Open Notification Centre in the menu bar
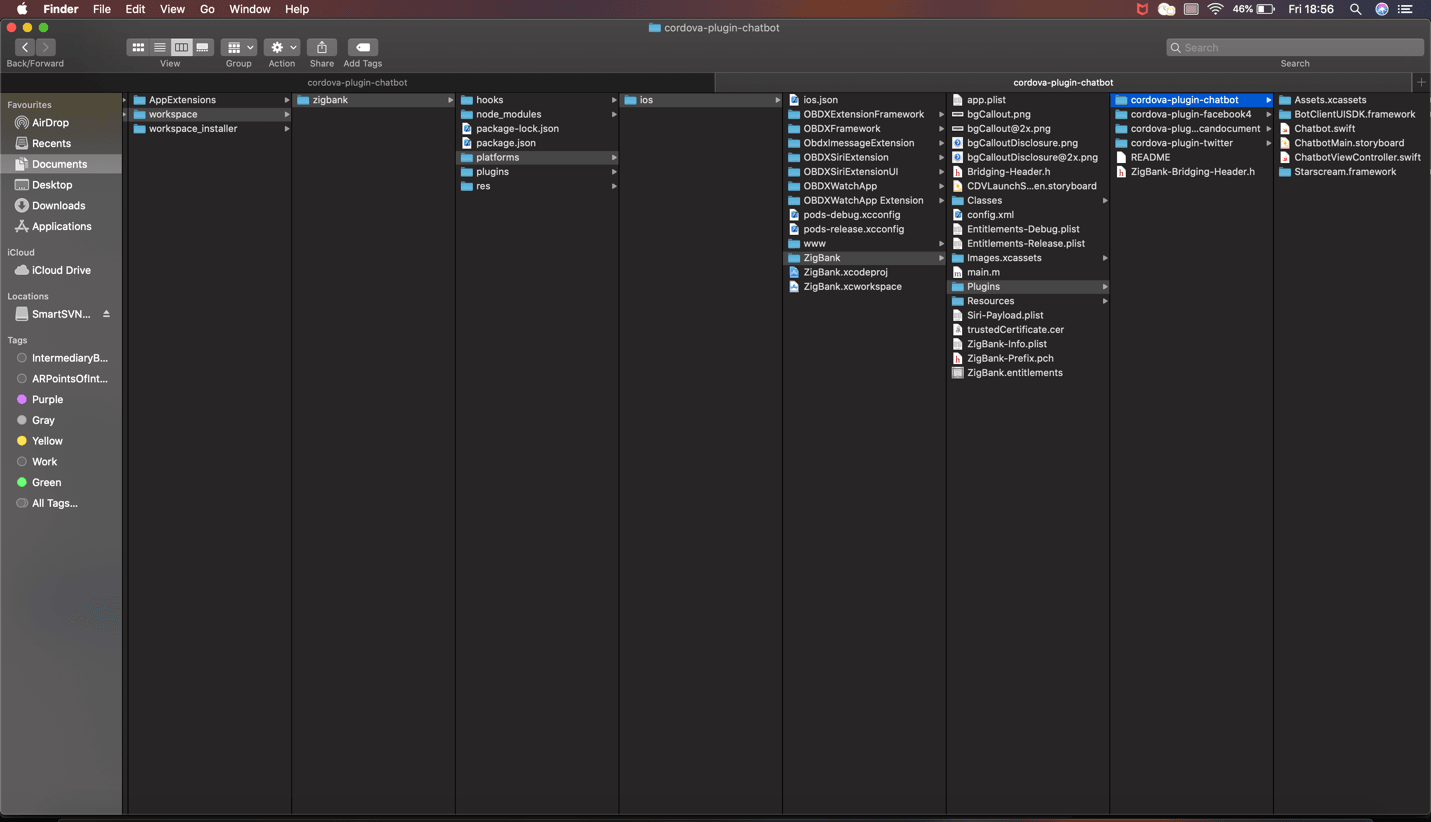1431x822 pixels. tap(1405, 9)
